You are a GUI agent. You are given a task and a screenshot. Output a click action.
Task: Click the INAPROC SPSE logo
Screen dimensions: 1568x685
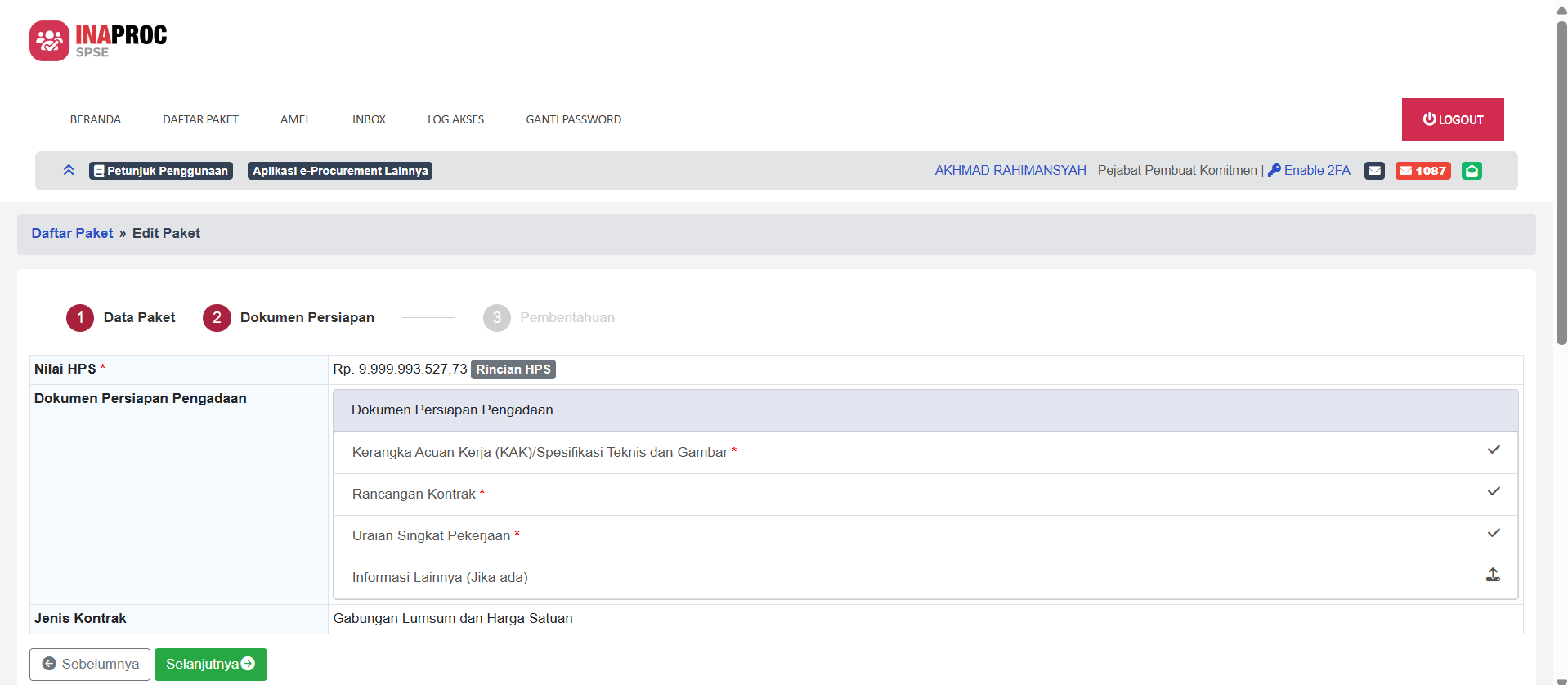(x=98, y=40)
